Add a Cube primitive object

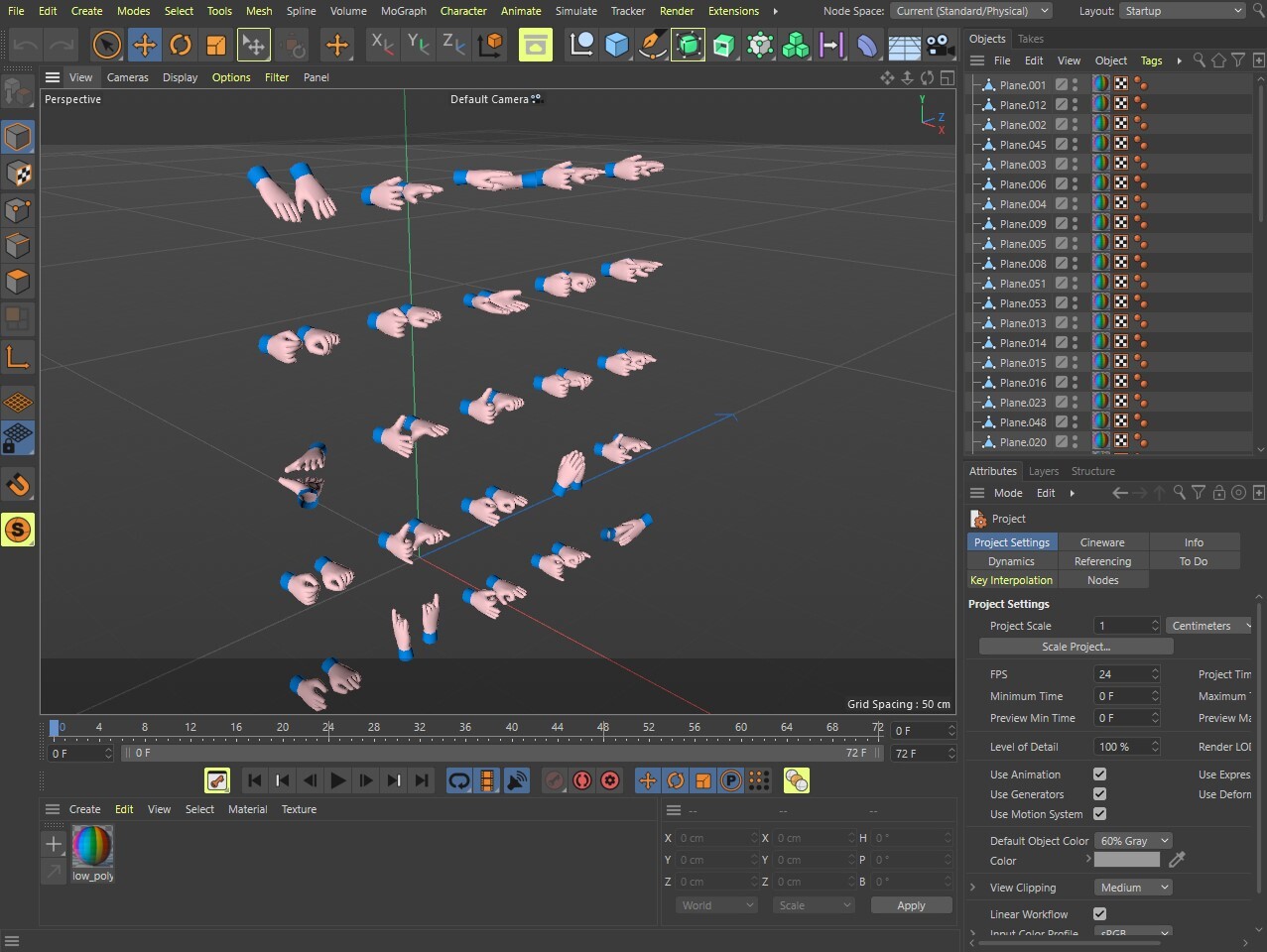pos(617,45)
